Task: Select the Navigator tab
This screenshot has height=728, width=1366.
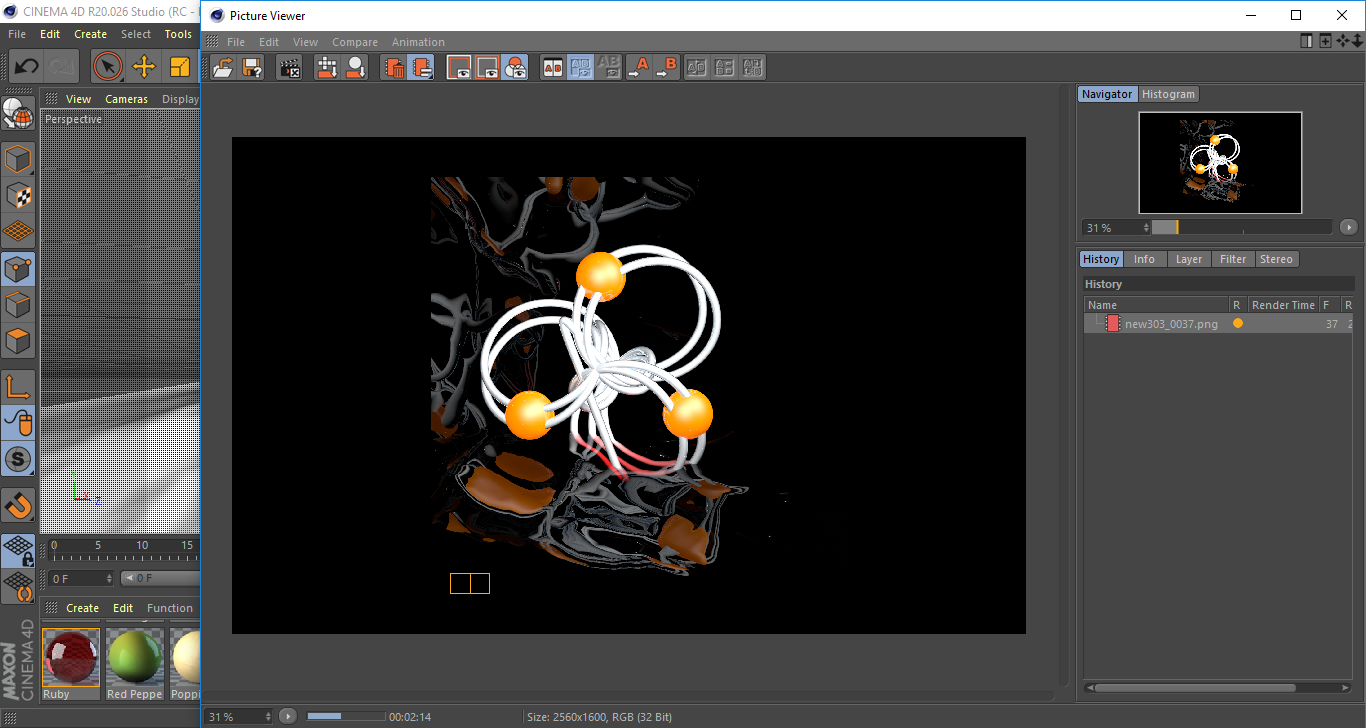Action: pos(1107,94)
